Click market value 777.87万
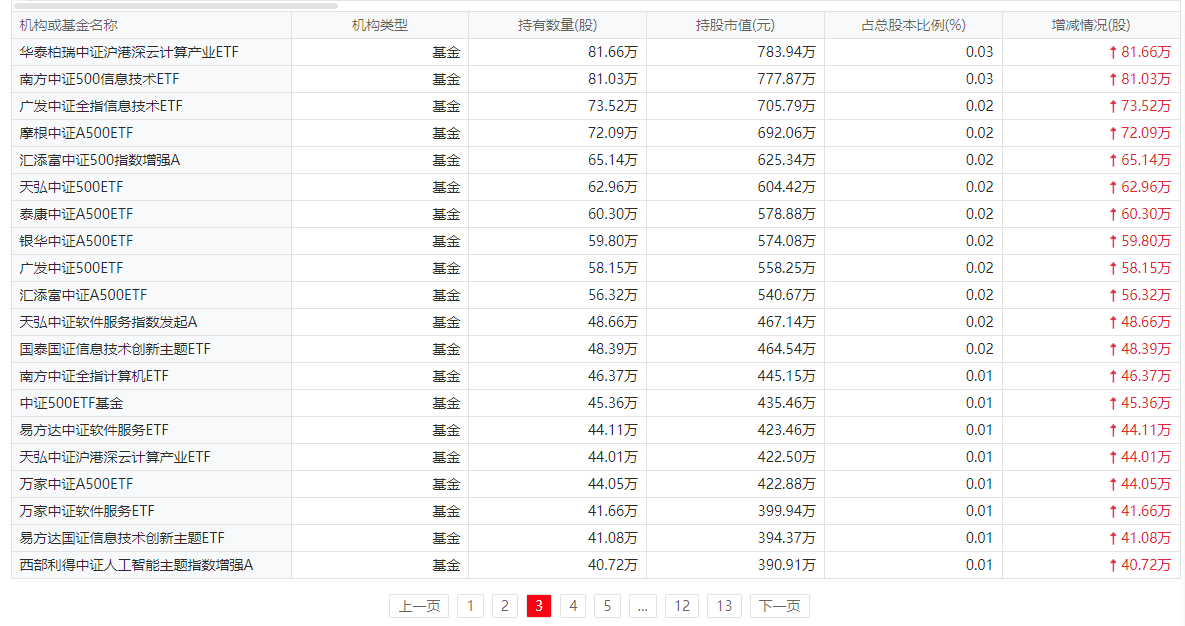The height and width of the screenshot is (626, 1185). 786,79
